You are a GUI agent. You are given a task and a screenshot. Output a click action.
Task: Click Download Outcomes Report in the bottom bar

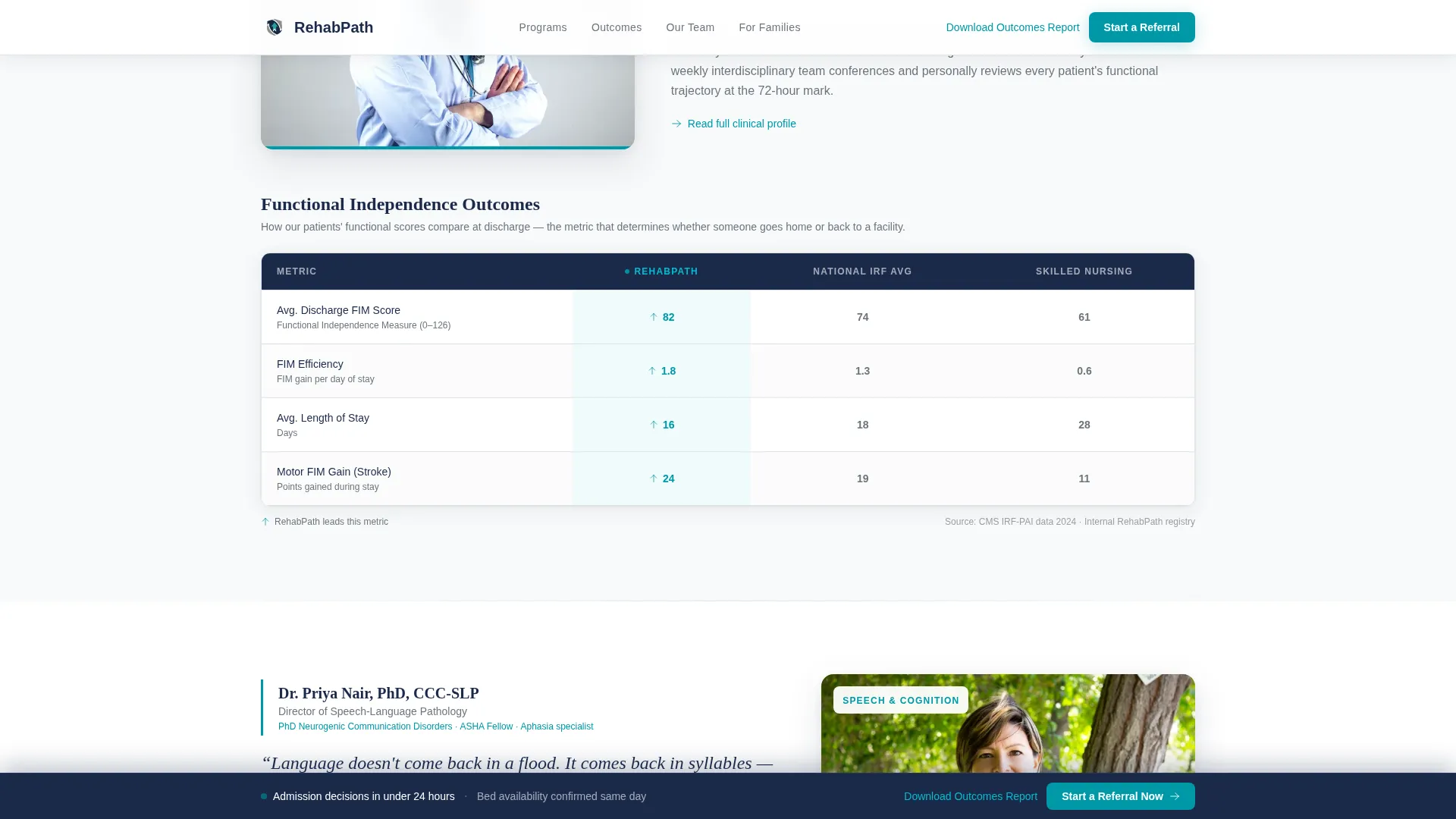(x=971, y=796)
